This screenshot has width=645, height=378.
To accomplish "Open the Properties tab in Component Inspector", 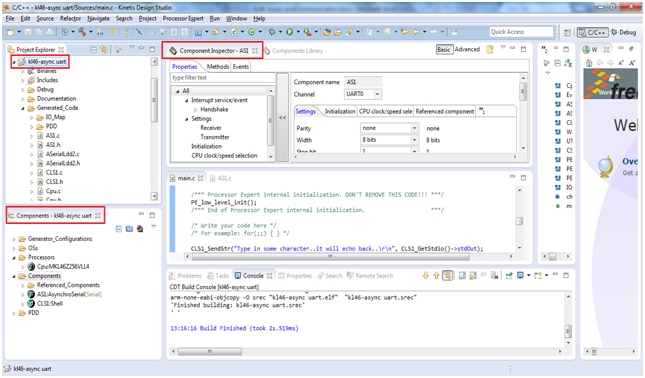I will tap(185, 66).
